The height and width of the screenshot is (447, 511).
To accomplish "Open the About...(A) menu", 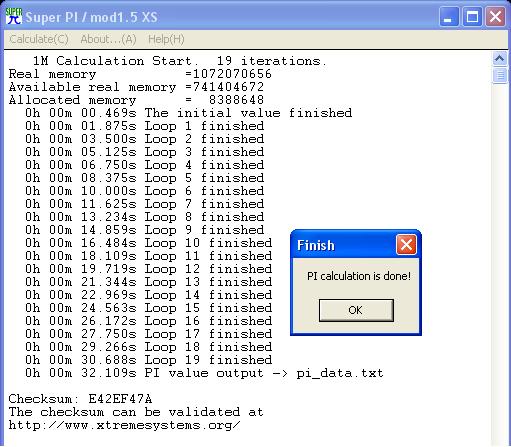I will pos(108,39).
